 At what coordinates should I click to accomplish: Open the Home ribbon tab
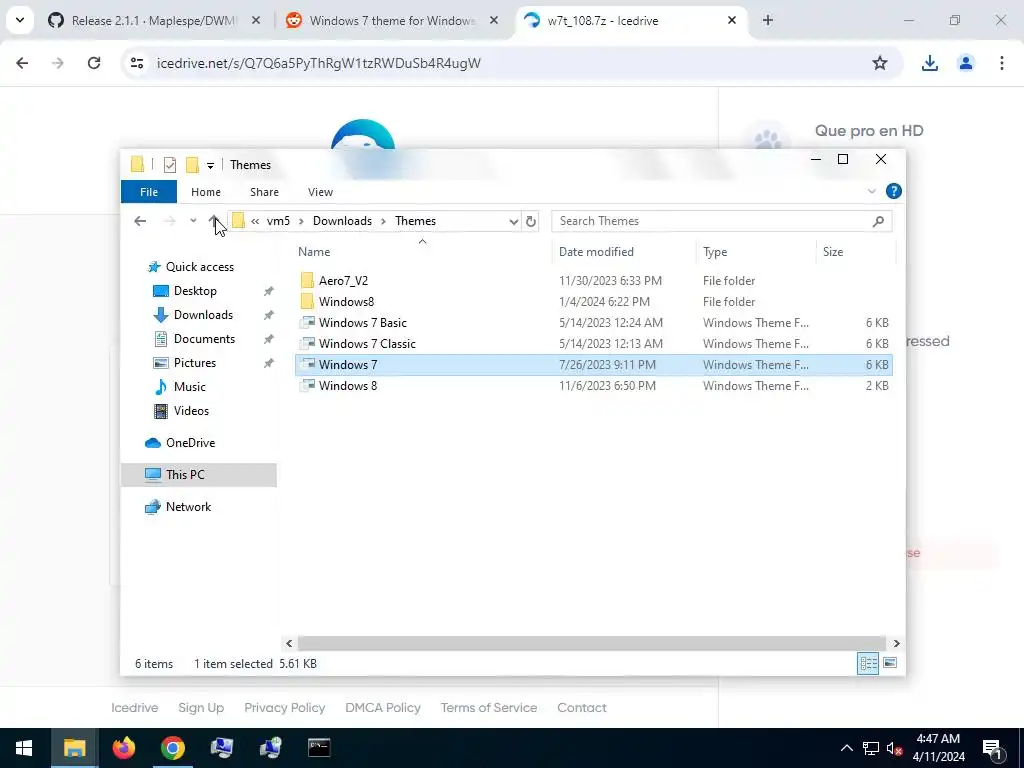206,192
